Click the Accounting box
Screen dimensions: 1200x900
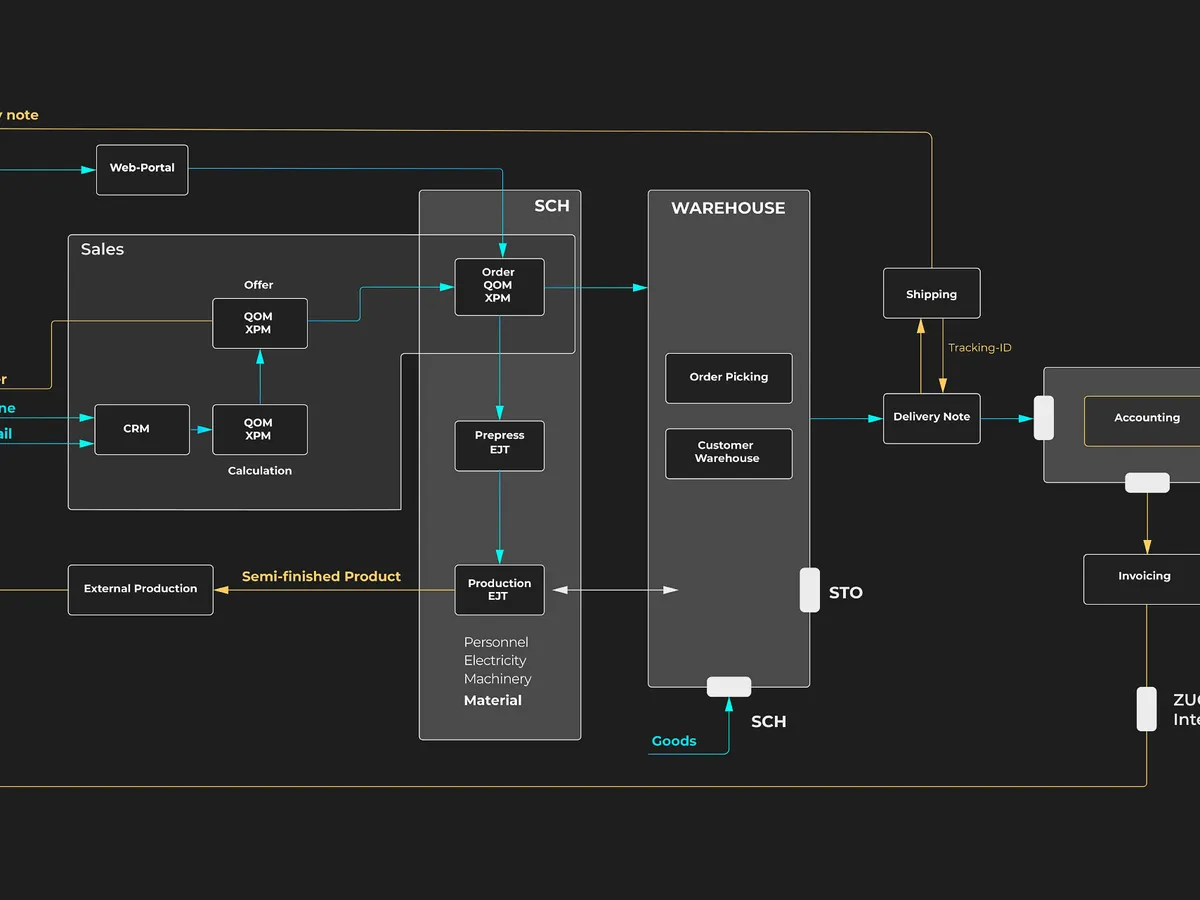[1146, 419]
